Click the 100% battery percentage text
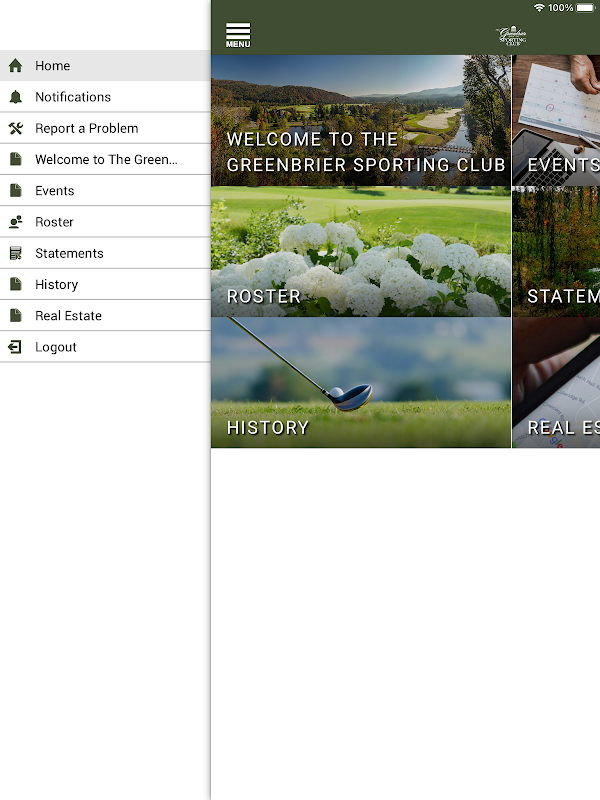Viewport: 600px width, 800px height. click(x=561, y=8)
